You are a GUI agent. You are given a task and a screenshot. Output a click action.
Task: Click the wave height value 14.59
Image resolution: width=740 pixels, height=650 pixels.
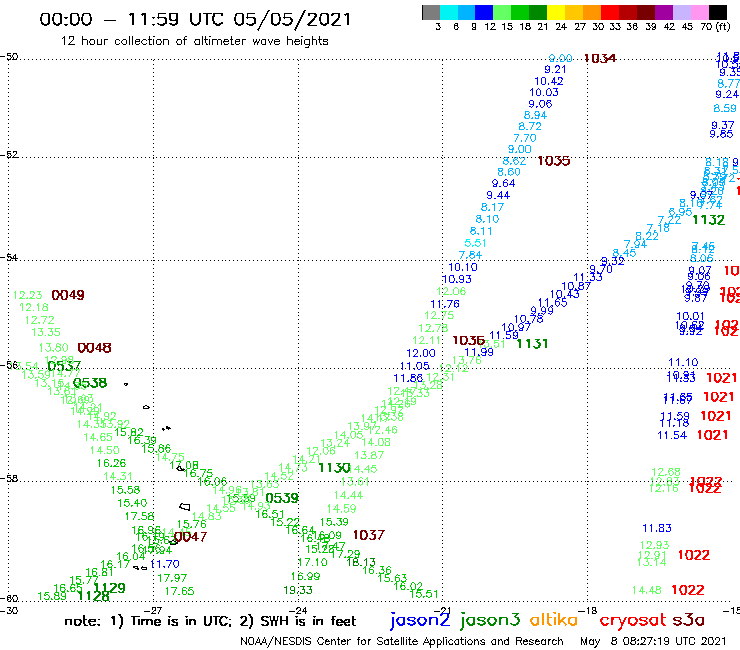[x=342, y=509]
